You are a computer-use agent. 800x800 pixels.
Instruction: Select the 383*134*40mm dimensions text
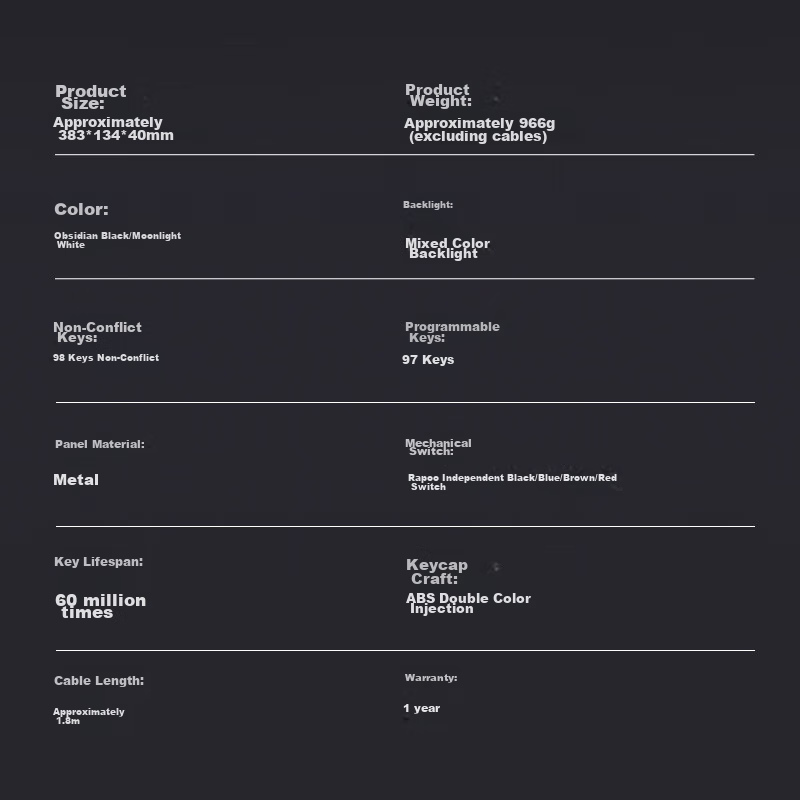click(x=113, y=129)
